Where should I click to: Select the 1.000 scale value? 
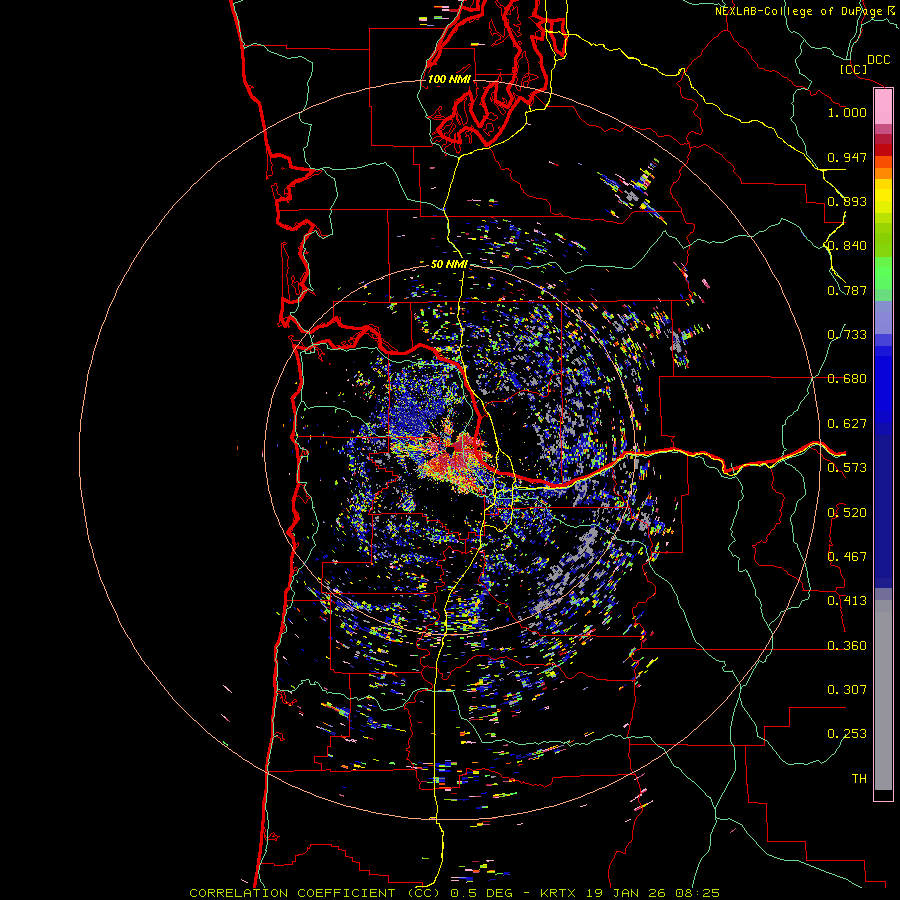[847, 112]
